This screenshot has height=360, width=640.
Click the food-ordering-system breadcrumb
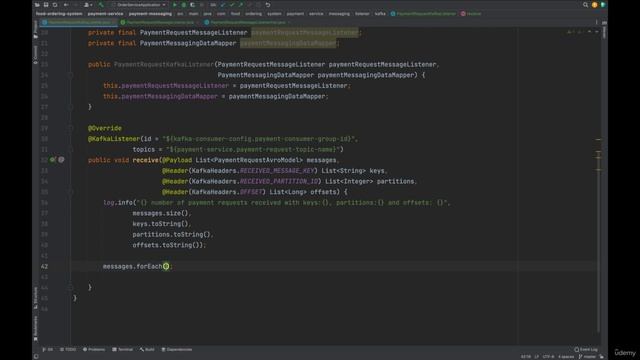59,14
